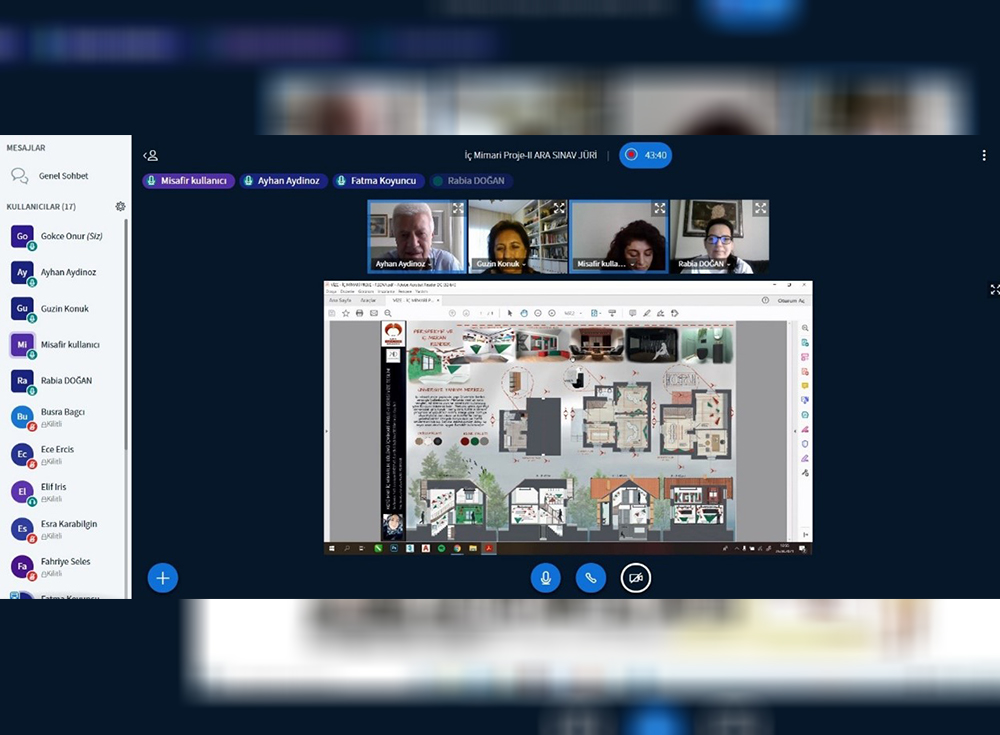The width and height of the screenshot is (1000, 735).
Task: Toggle the user list panel
Action: coord(151,156)
